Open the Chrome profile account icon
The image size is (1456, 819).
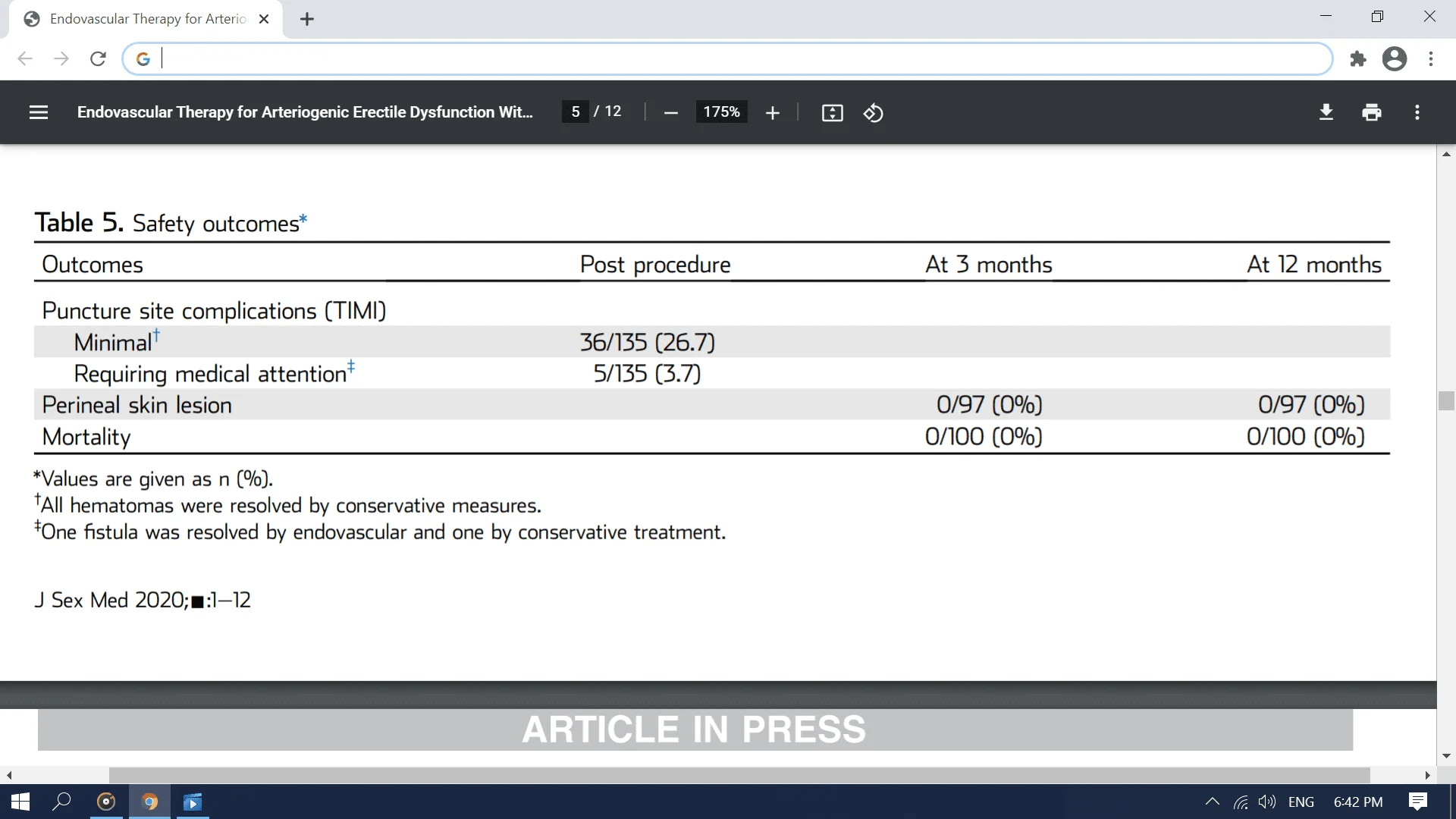[x=1395, y=58]
